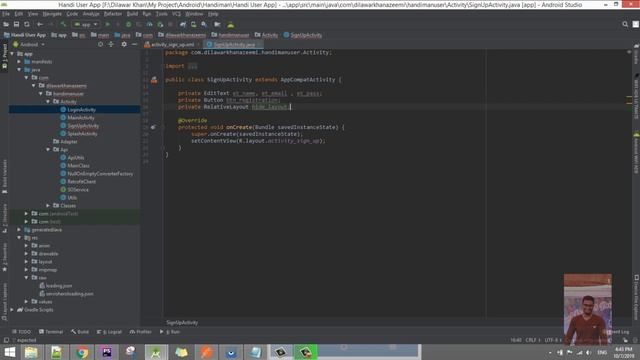
Task: Click the Make Project hammer icon
Action: [x=63, y=24]
